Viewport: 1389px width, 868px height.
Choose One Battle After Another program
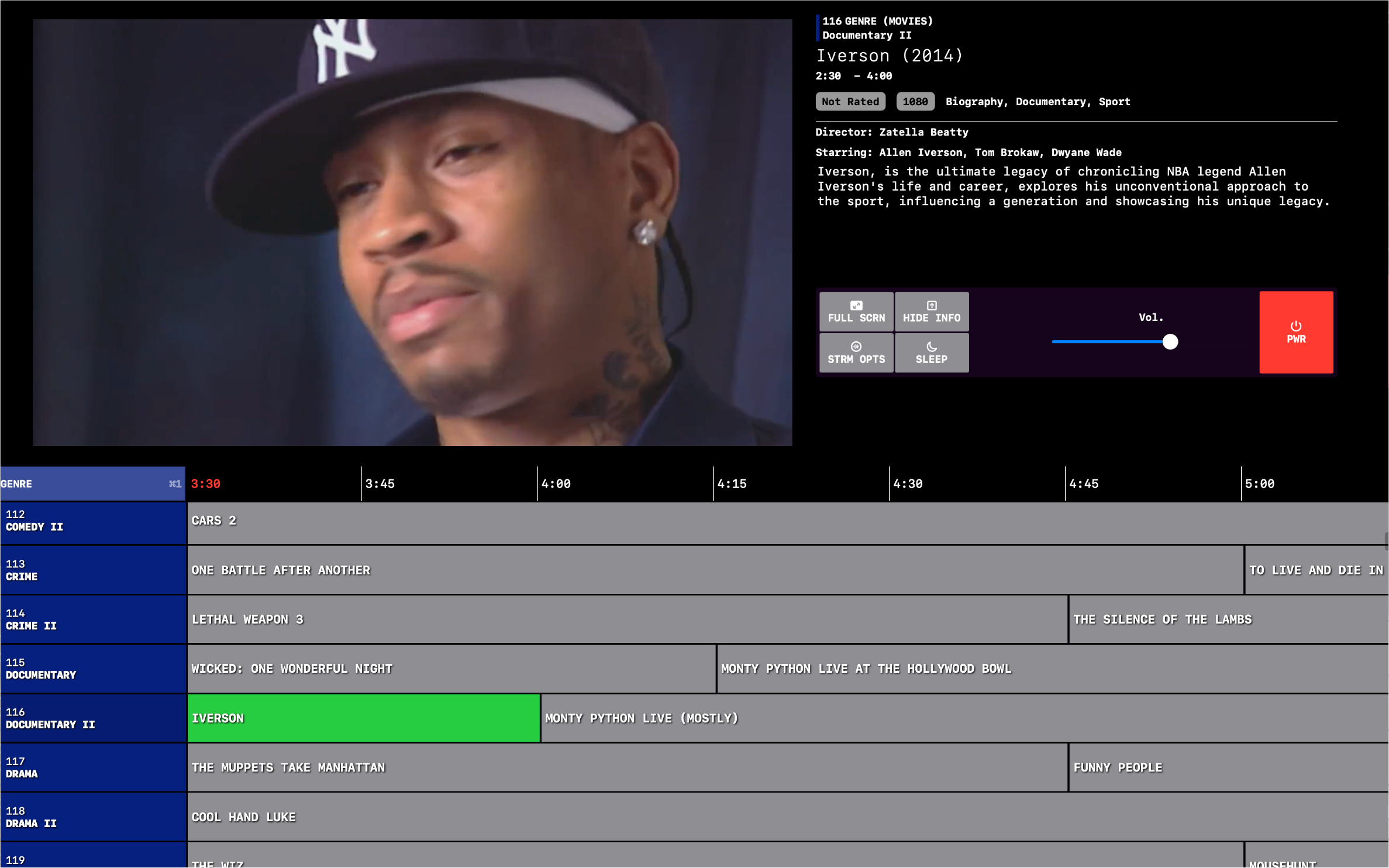point(715,570)
